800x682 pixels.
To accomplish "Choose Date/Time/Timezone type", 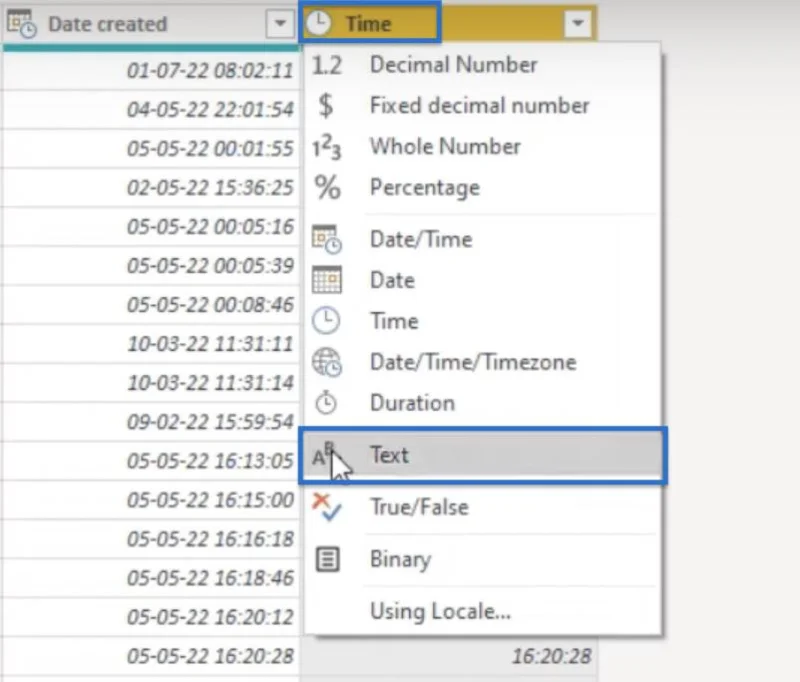I will [x=483, y=362].
